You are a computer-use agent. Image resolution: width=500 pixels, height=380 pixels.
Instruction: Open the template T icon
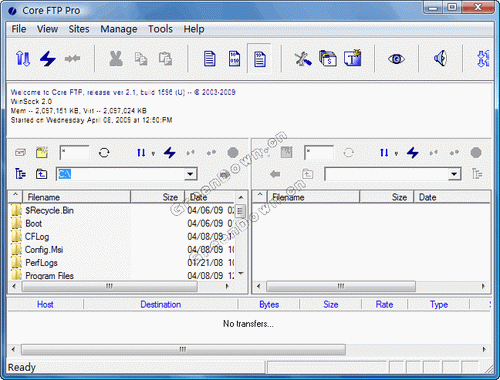353,58
